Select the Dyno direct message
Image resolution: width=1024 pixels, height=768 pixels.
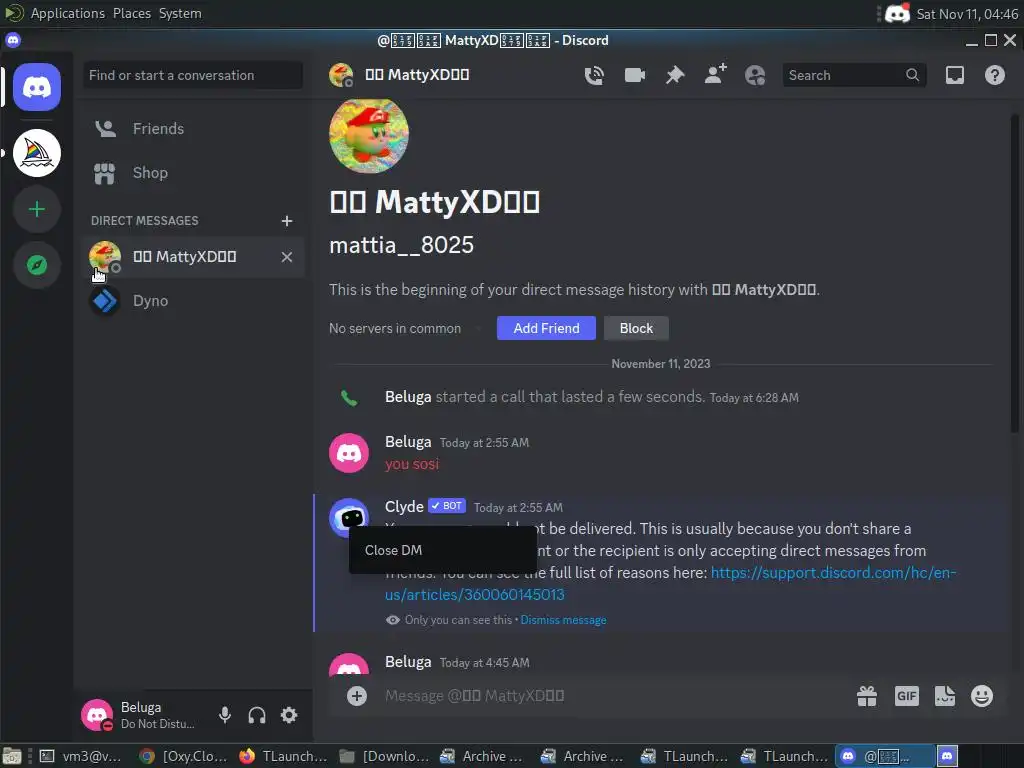pyautogui.click(x=193, y=300)
